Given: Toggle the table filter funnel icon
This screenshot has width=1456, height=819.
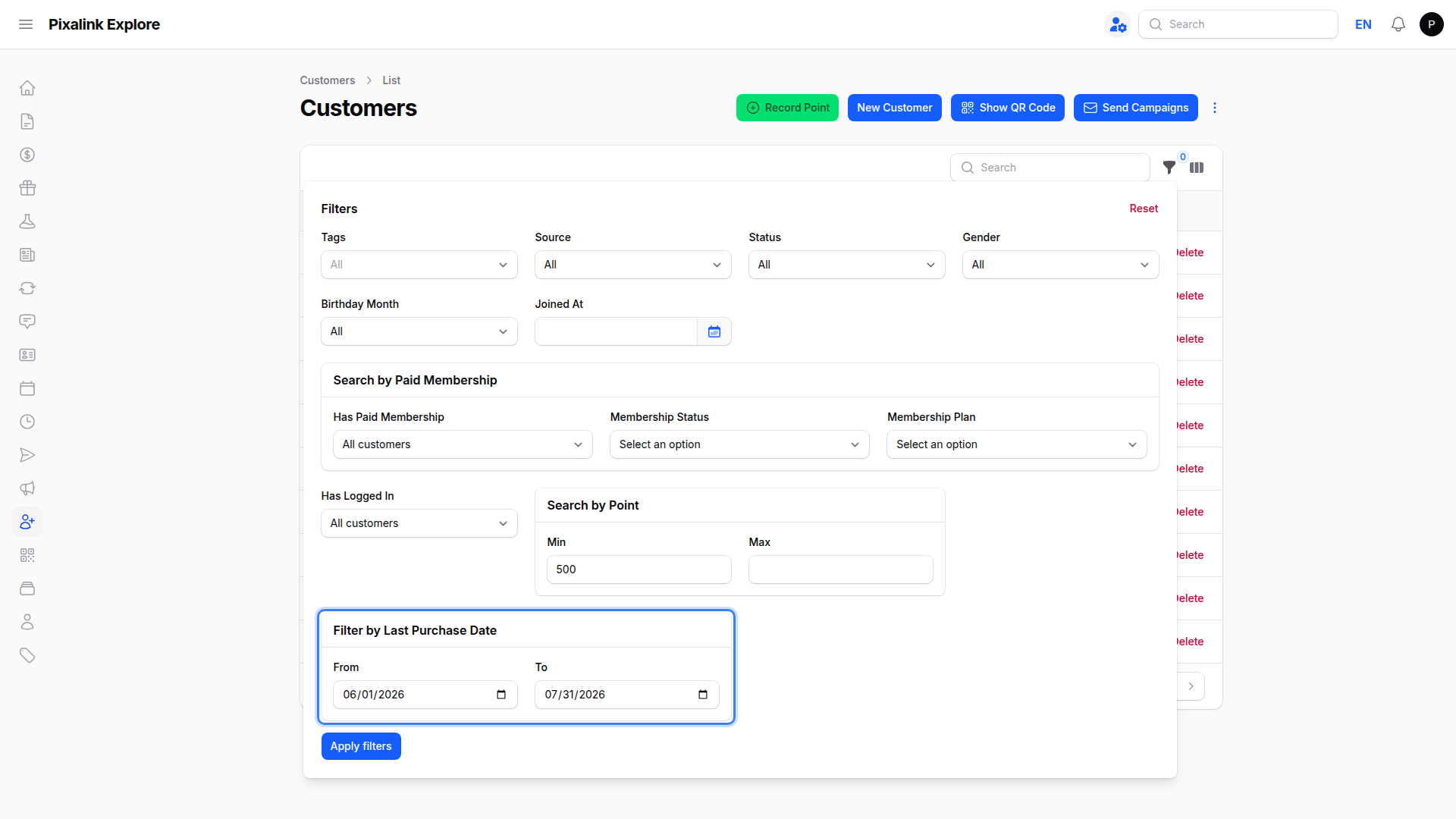Looking at the screenshot, I should [1169, 168].
